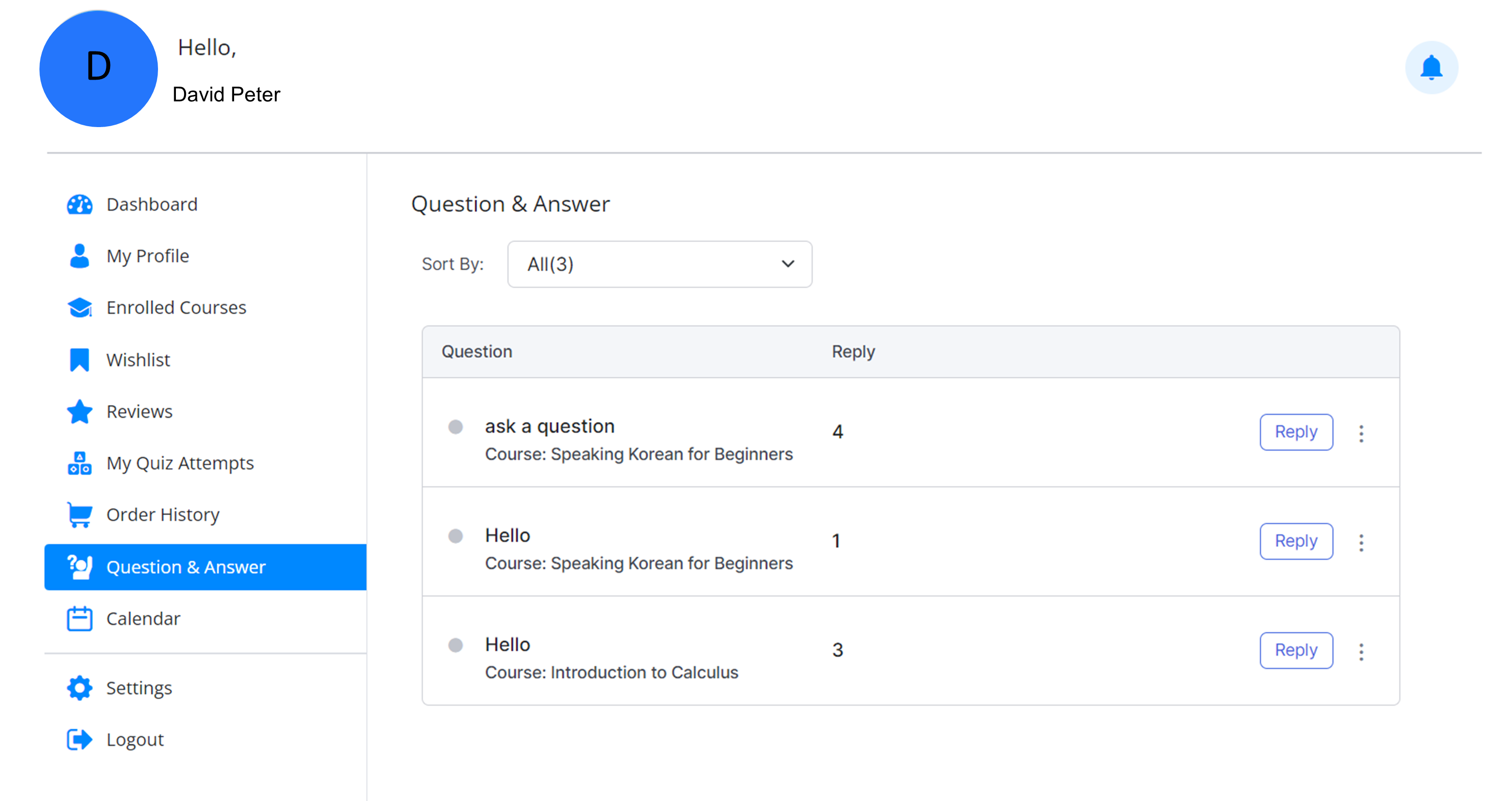Toggle read status dot for 'ask a question'
Image resolution: width=1512 pixels, height=801 pixels.
point(456,426)
